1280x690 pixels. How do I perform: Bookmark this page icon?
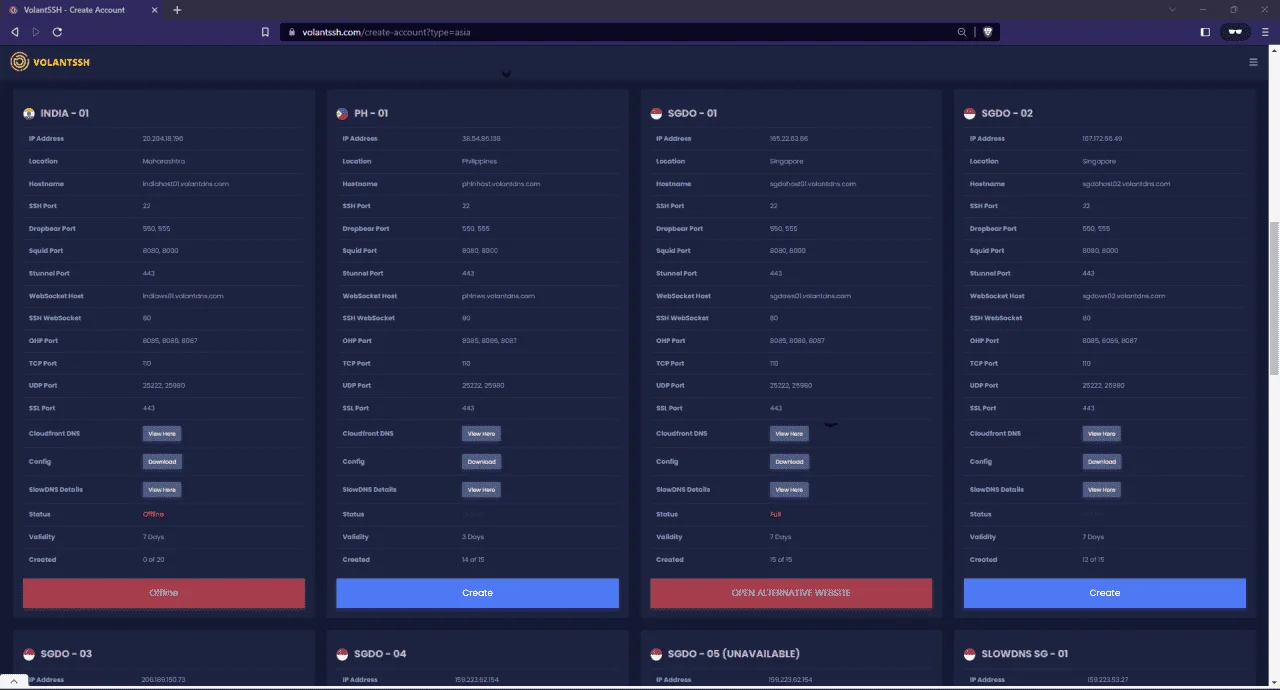[265, 32]
